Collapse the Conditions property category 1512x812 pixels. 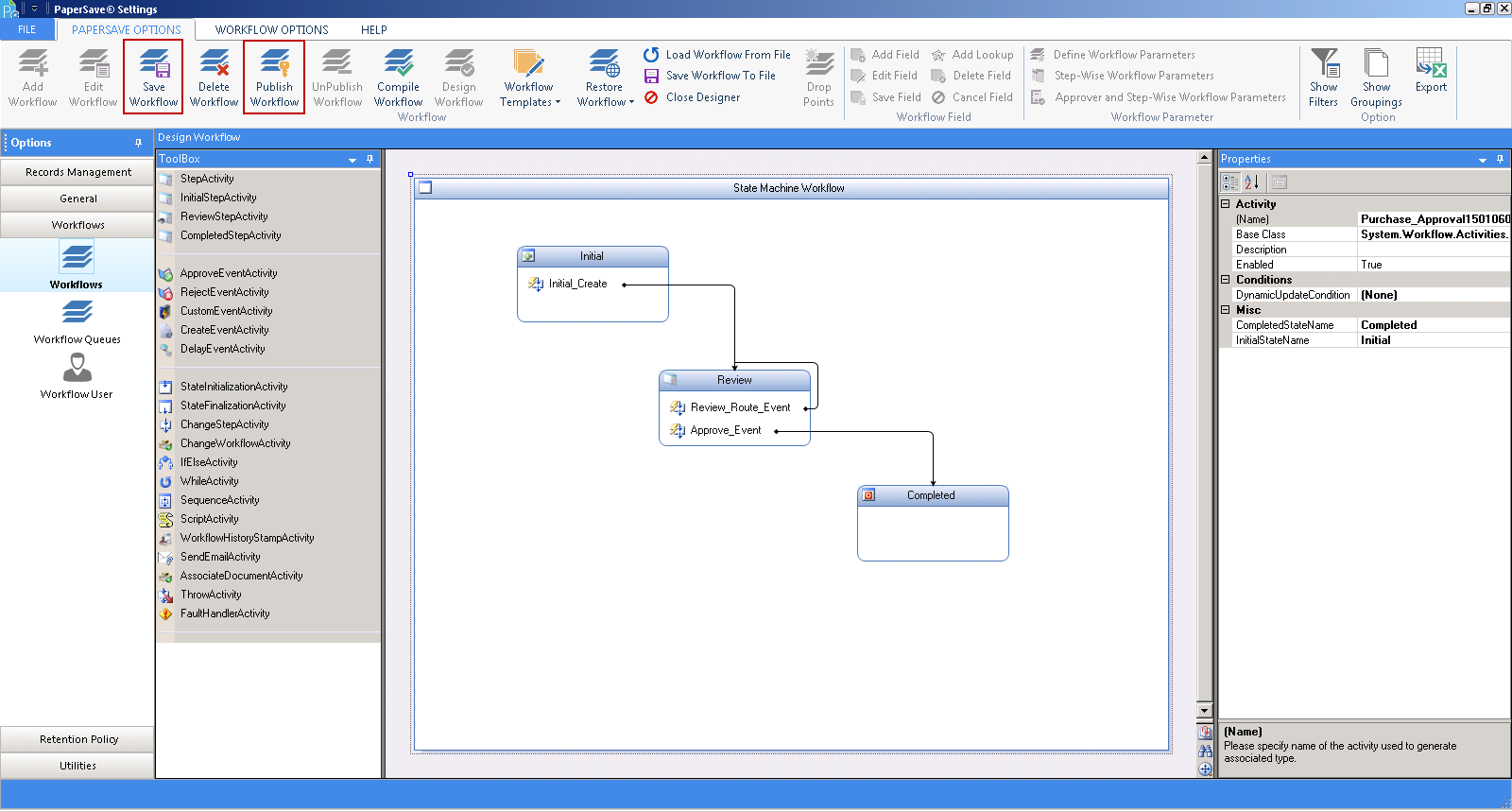coord(1226,280)
